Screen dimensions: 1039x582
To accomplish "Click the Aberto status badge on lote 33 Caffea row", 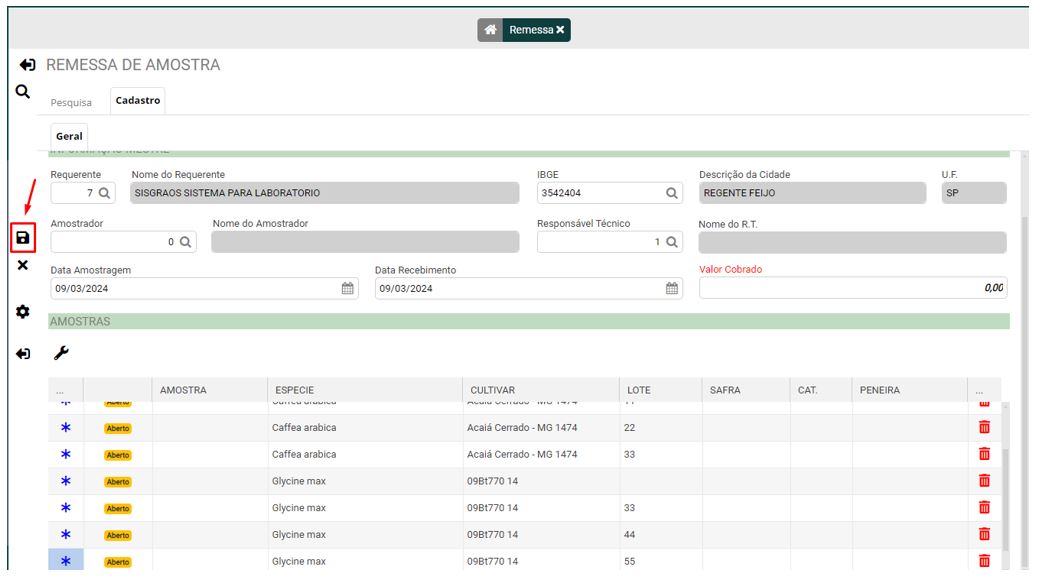I will 118,455.
